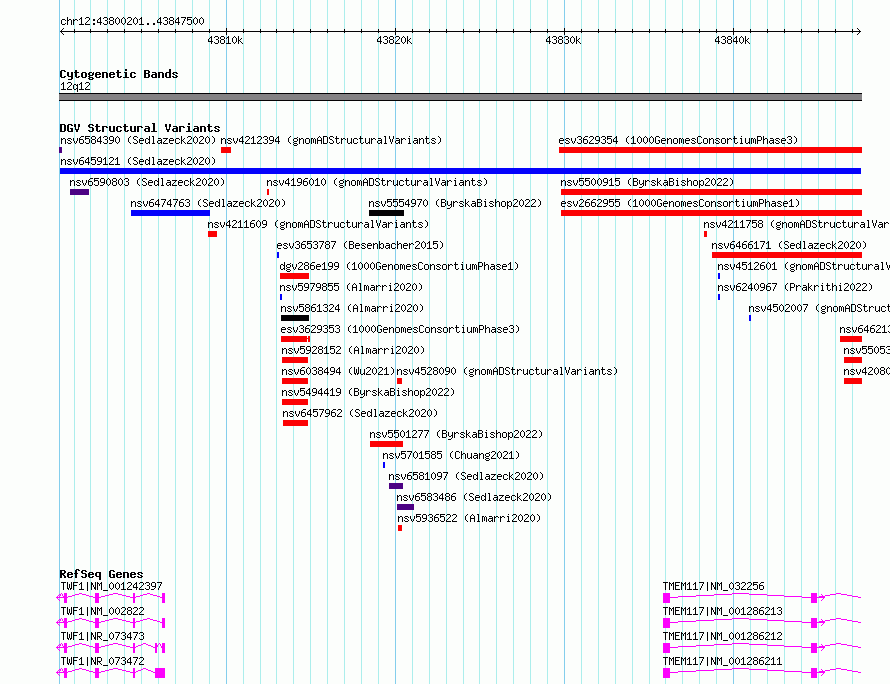Select the DGV Structural Variants track title
The height and width of the screenshot is (684, 890).
[140, 128]
